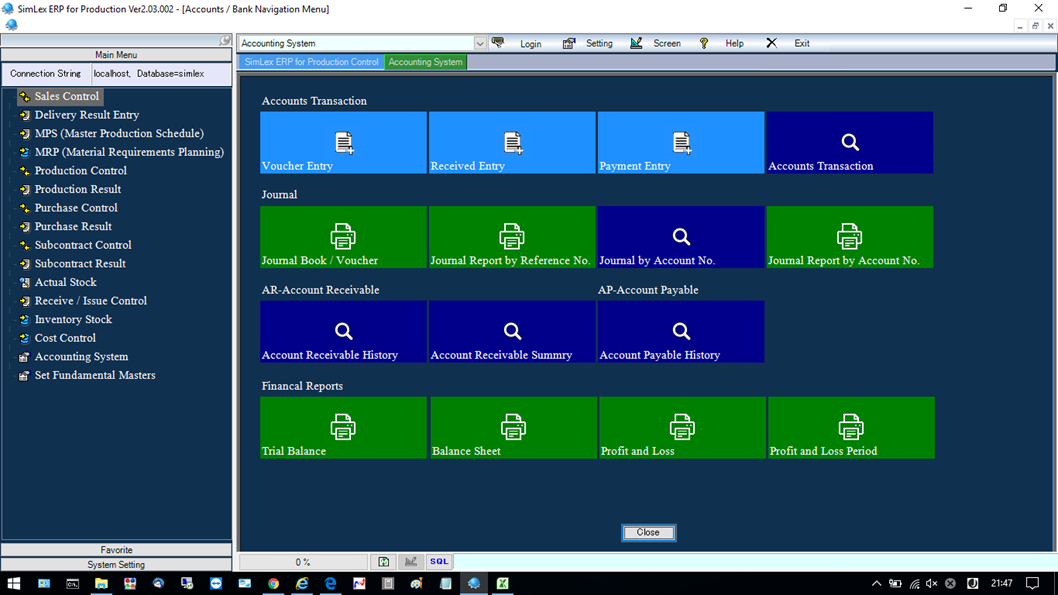Open MPS (Master Production Schedule) item

(119, 134)
